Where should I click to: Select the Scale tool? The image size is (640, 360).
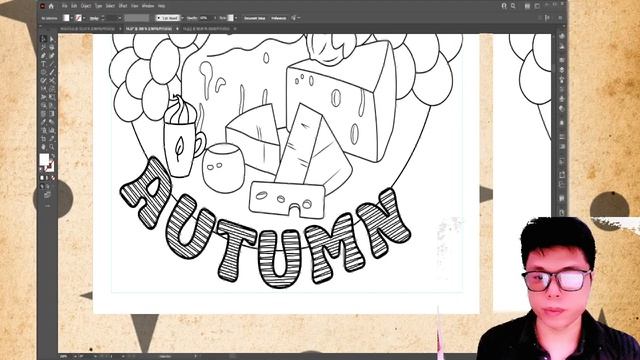tap(52, 88)
